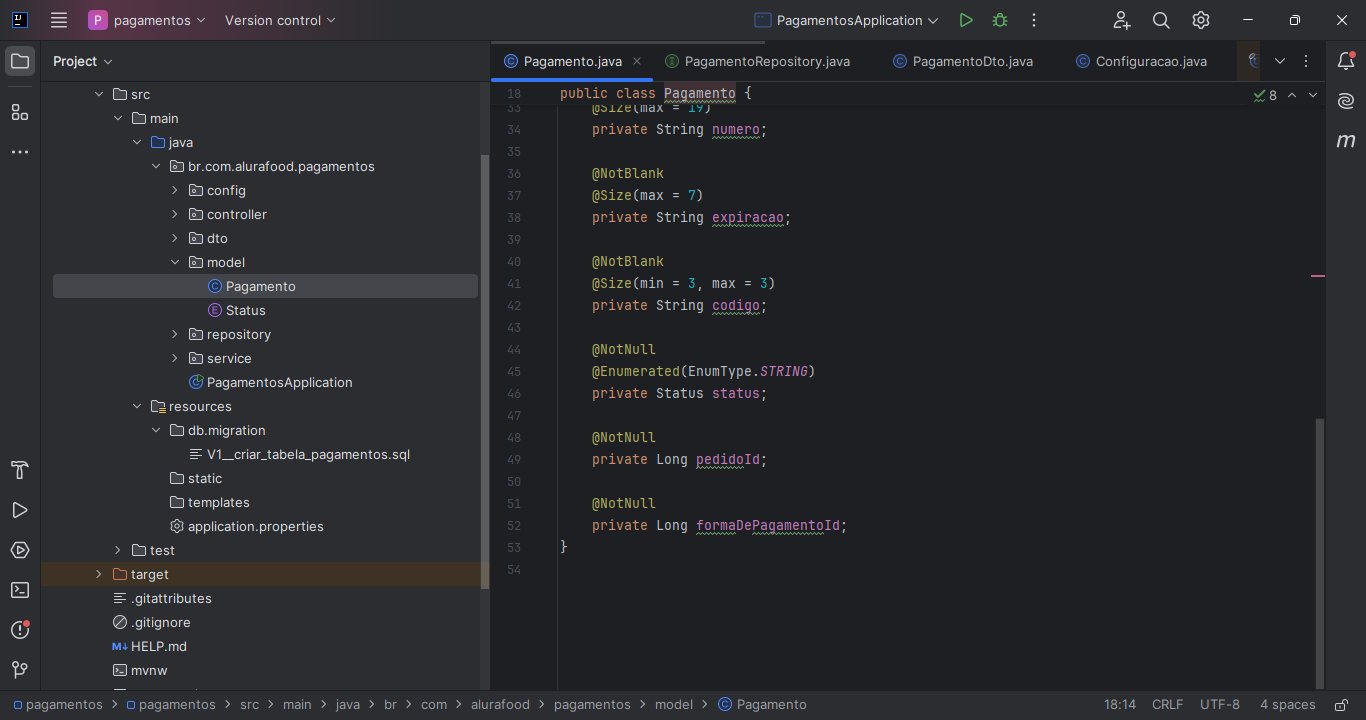1366x720 pixels.
Task: Open IDE settings gear icon
Action: (x=1201, y=20)
